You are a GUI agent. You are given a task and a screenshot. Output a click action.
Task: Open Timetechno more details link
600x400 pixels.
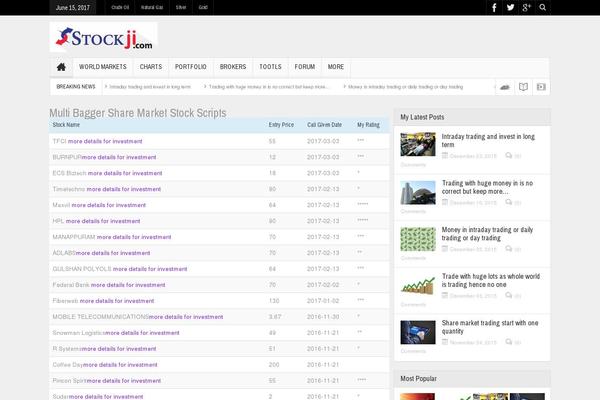pos(124,189)
